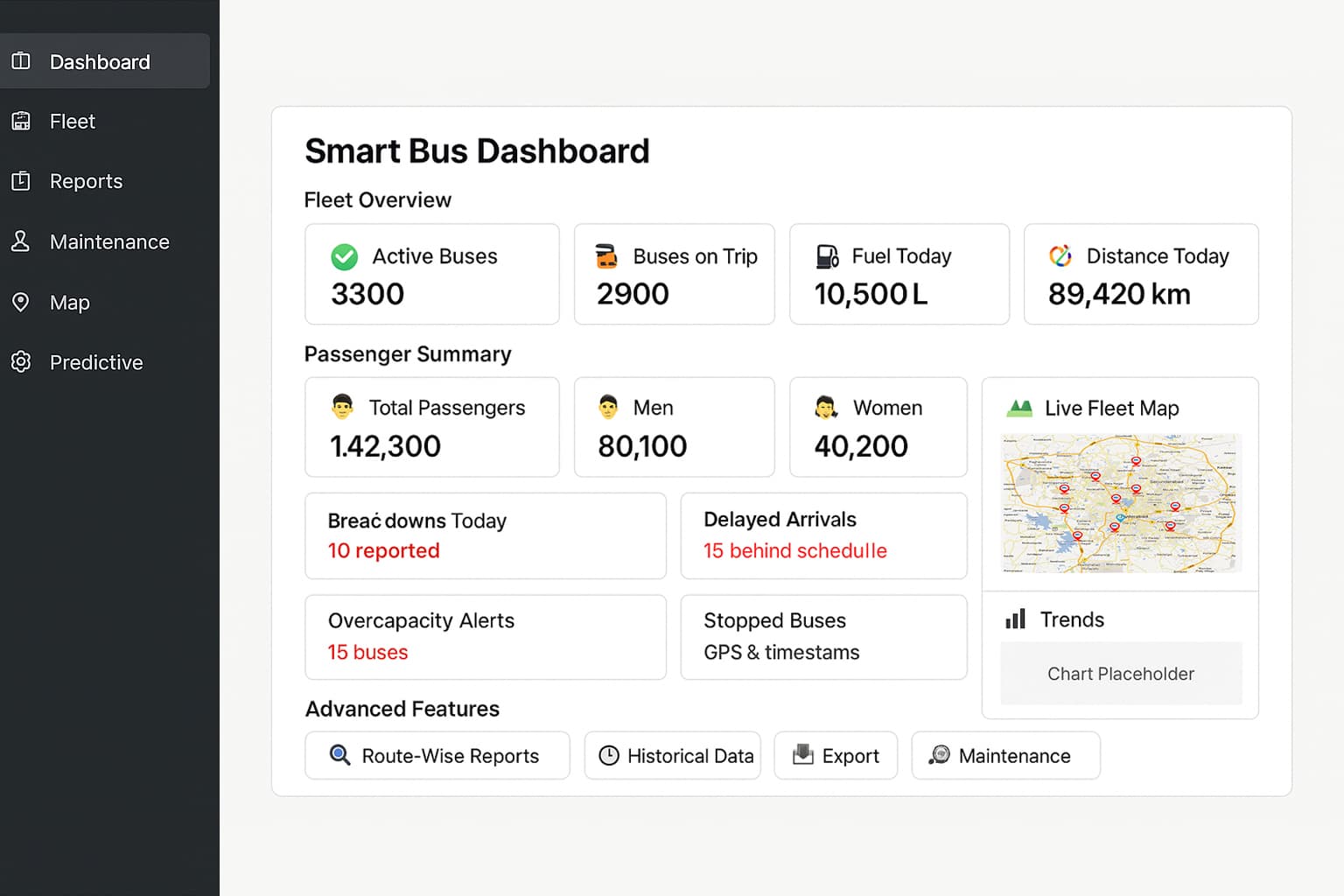Open the Map pin icon in sidebar

point(21,302)
